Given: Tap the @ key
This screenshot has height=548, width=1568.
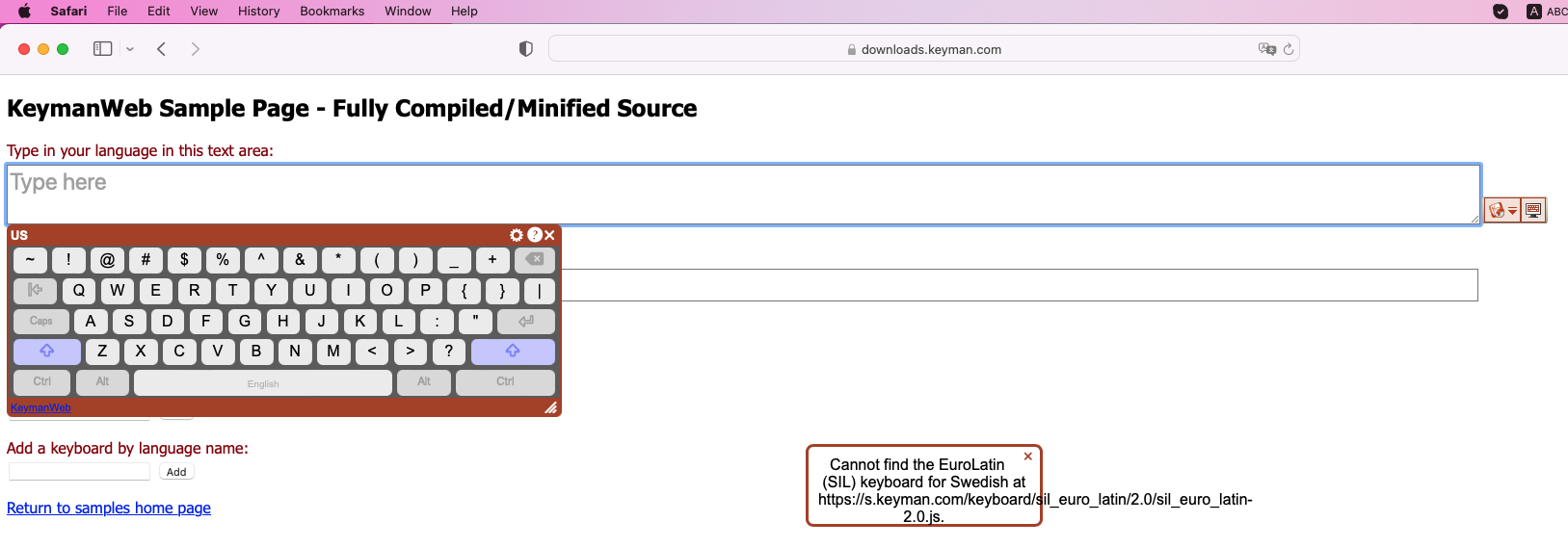Looking at the screenshot, I should (107, 260).
